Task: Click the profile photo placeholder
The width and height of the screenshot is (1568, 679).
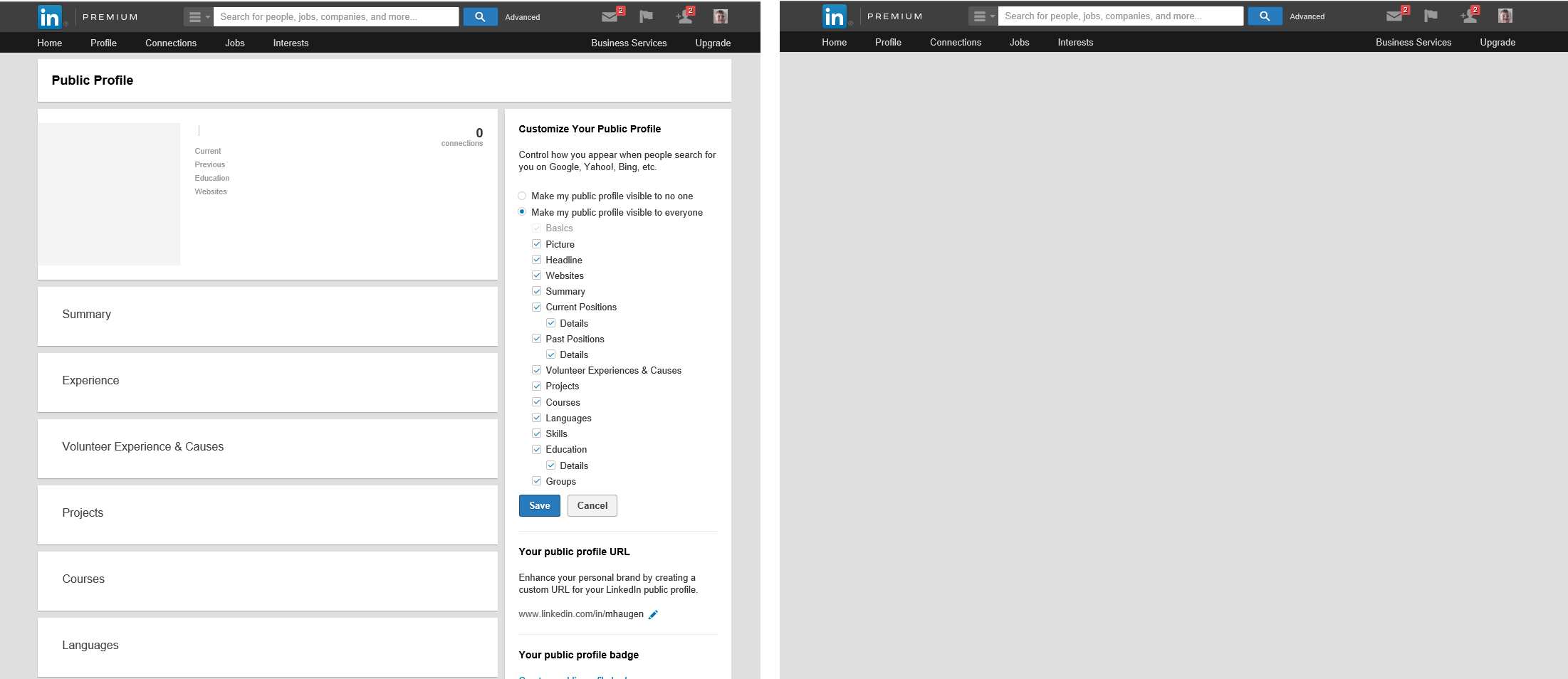Action: (x=109, y=194)
